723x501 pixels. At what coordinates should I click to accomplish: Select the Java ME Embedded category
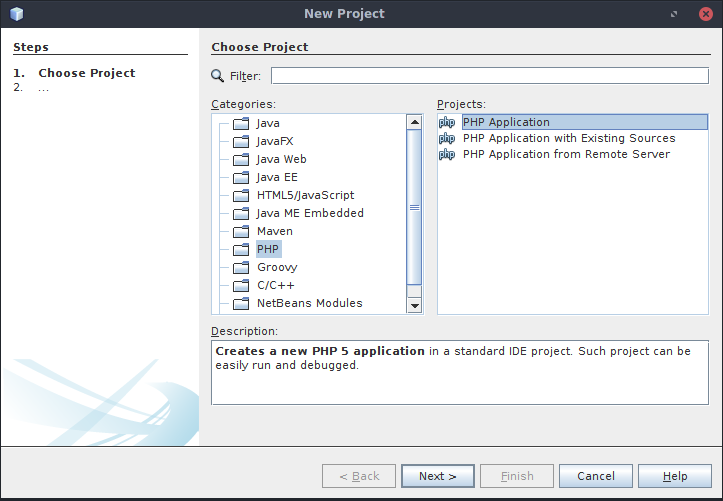tap(310, 213)
